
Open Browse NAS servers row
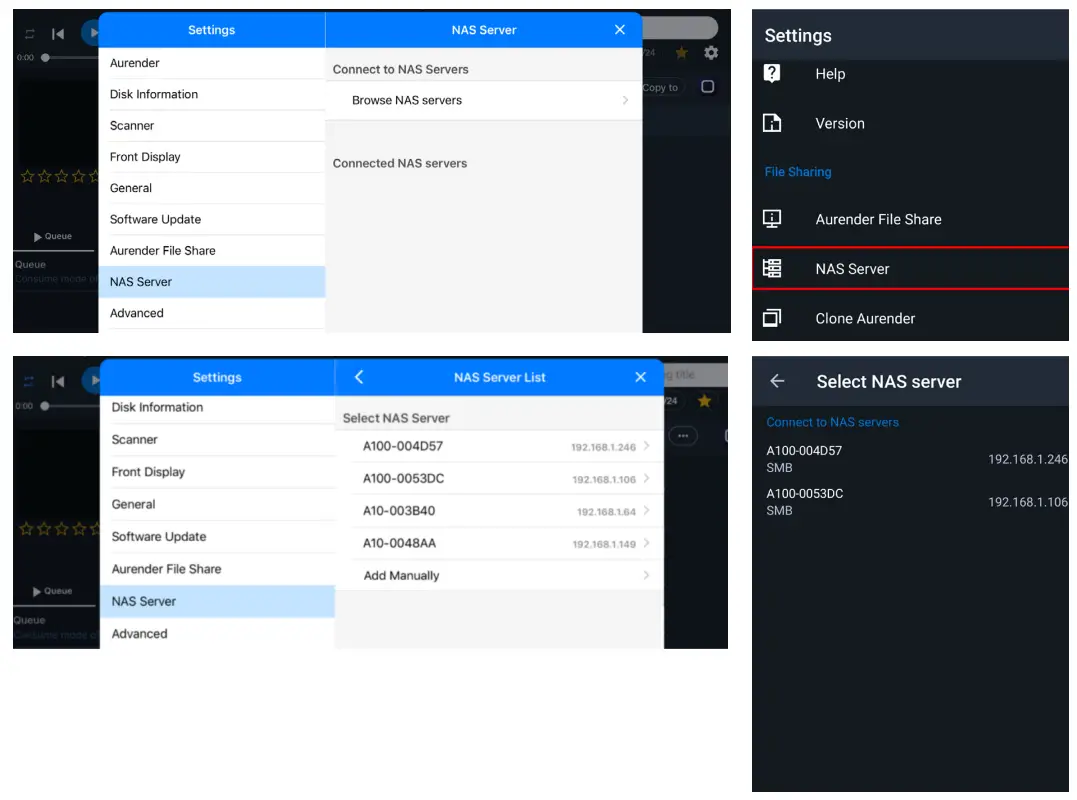(x=484, y=100)
